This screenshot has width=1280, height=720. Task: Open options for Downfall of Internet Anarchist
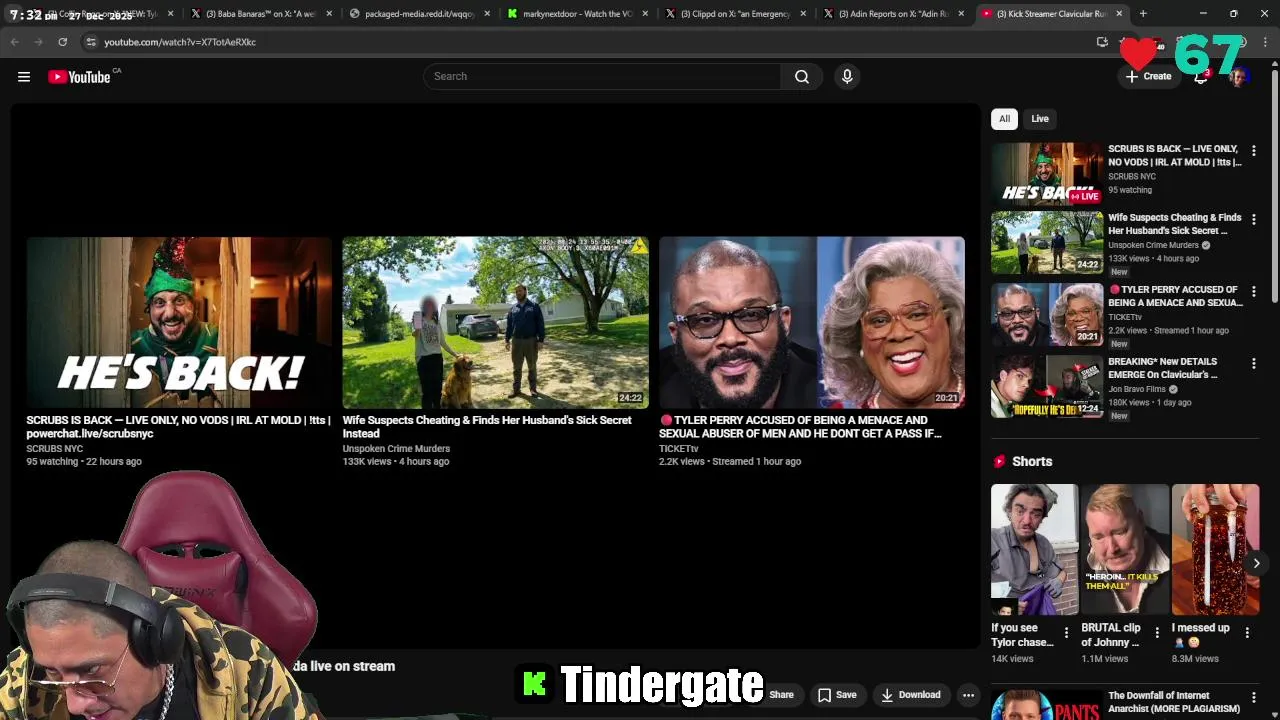[x=1253, y=697]
